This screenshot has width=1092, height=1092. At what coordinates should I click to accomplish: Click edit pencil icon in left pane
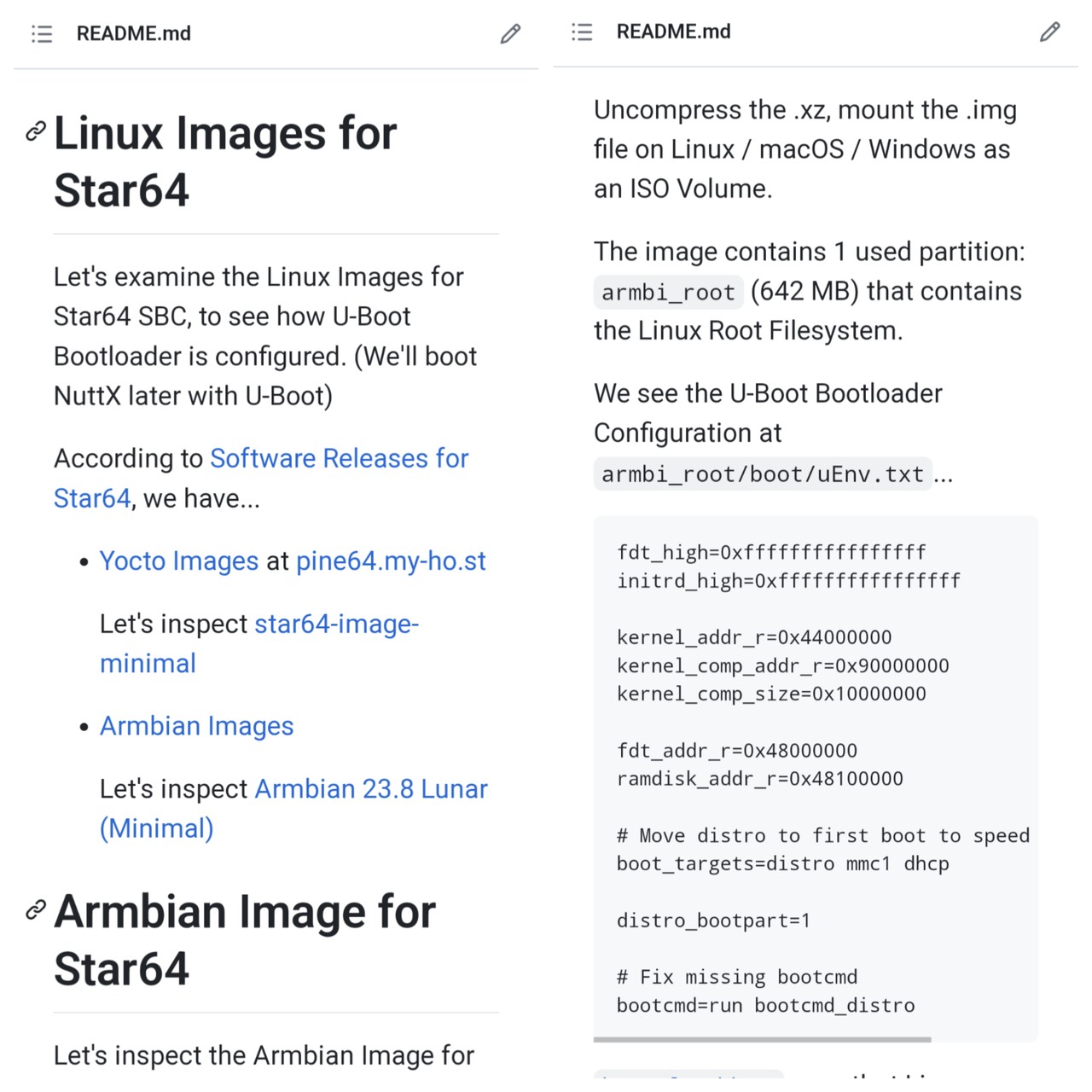510,34
